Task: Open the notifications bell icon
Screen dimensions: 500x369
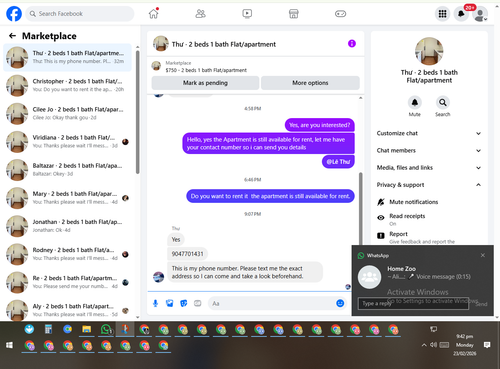Action: 461,14
